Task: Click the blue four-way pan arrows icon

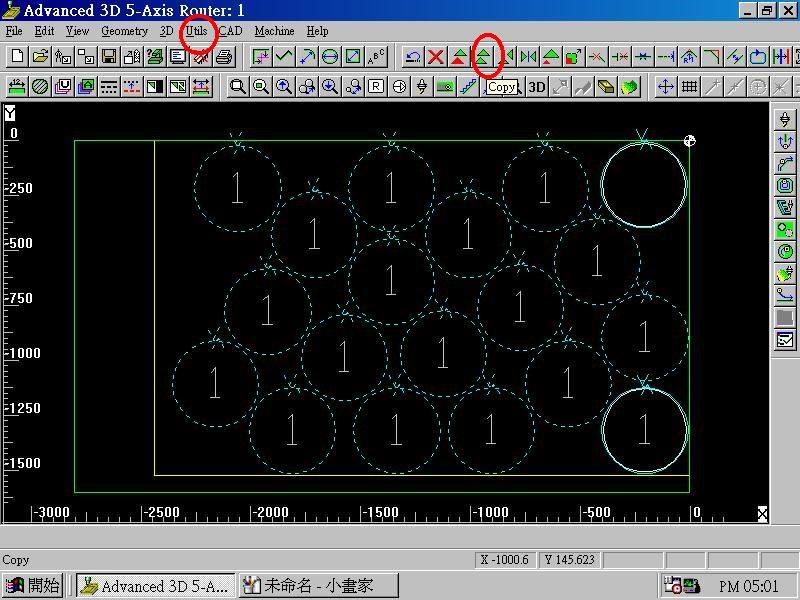Action: (x=666, y=87)
